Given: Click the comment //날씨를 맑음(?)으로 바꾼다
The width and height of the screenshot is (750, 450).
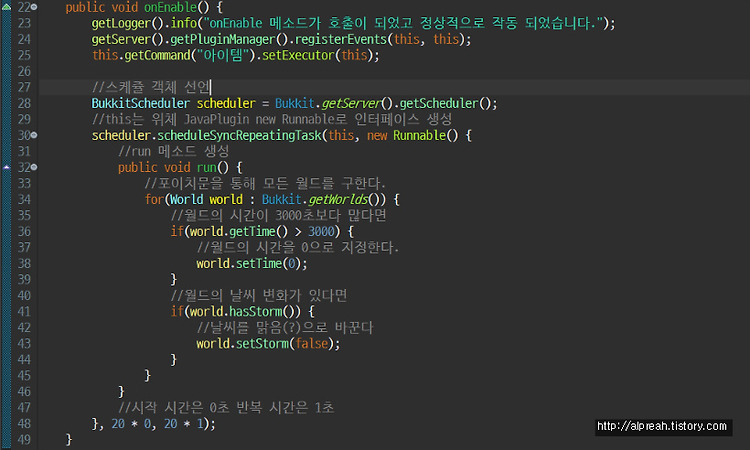Looking at the screenshot, I should click(285, 328).
